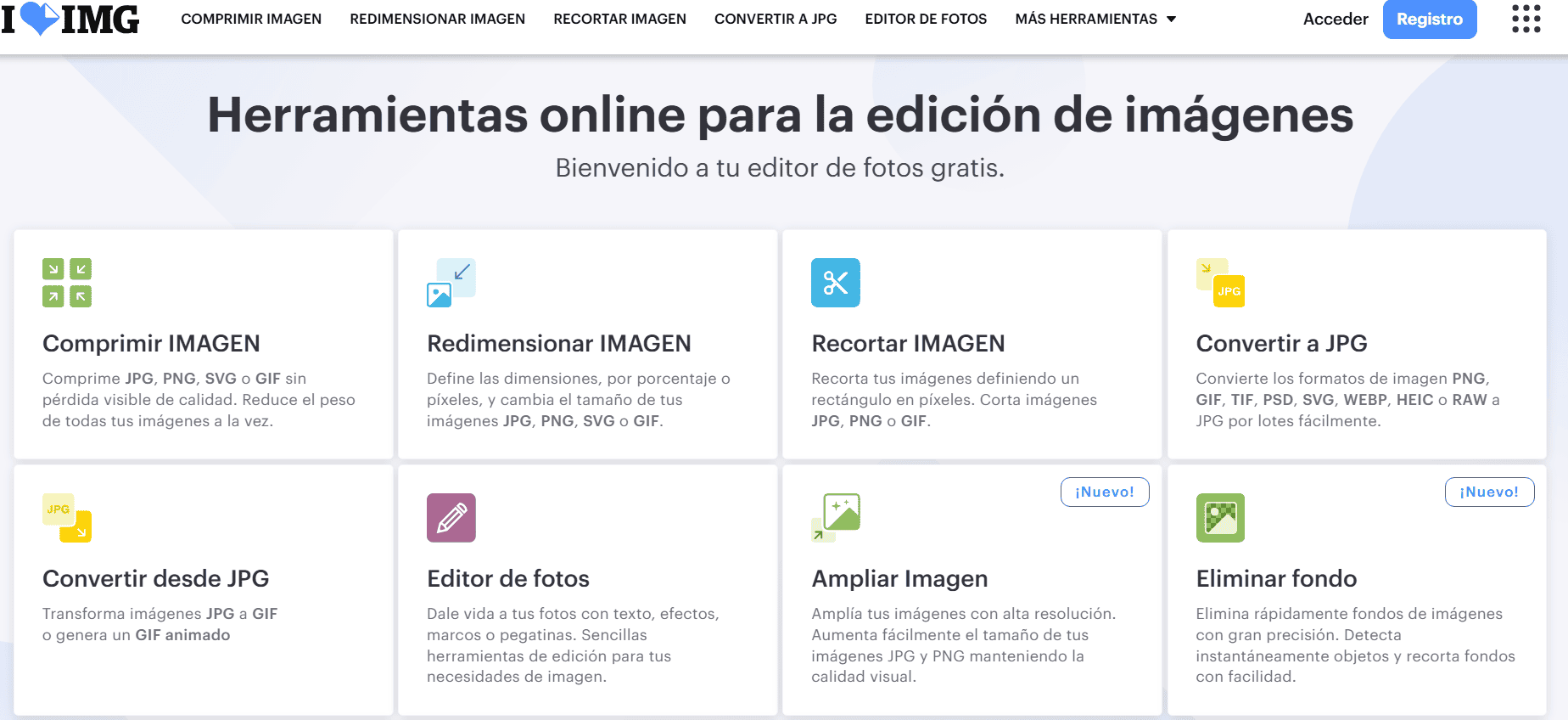The width and height of the screenshot is (1568, 720).
Task: Click the Redimensionar IMAGEN resize icon
Action: point(451,283)
